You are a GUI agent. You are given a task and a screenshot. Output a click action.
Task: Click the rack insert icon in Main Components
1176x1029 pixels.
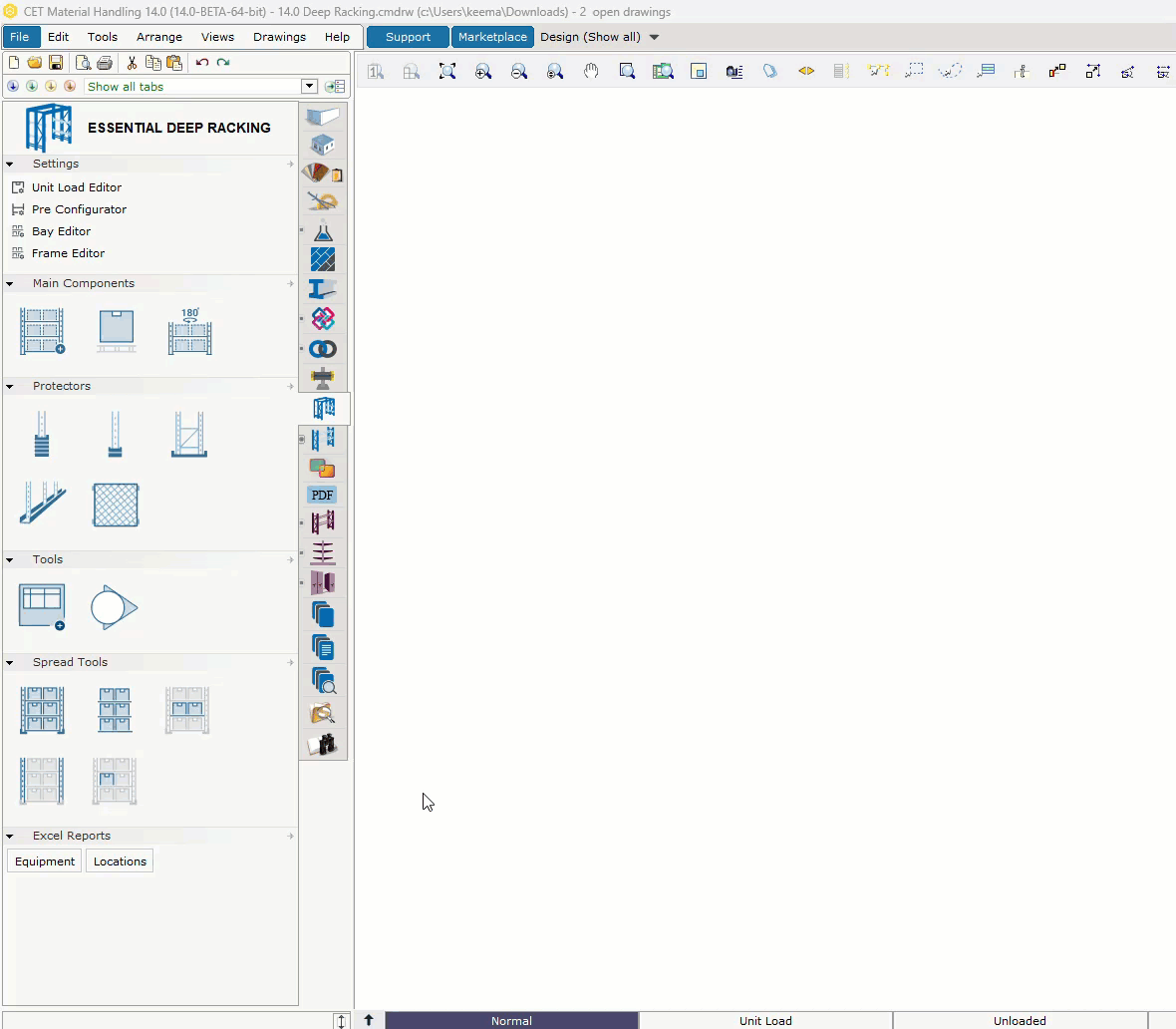[42, 331]
